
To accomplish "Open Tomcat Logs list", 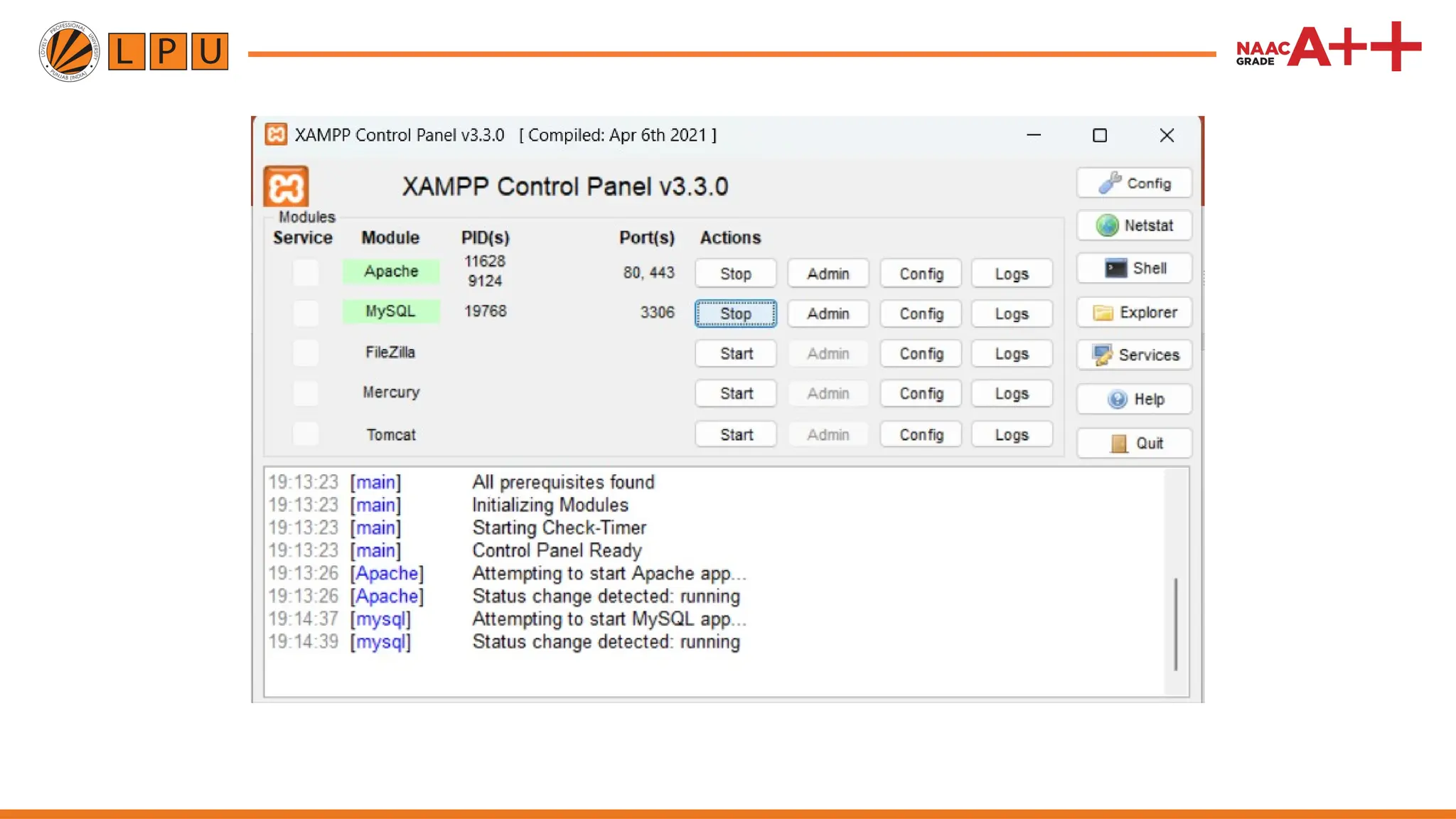I will (1011, 434).
